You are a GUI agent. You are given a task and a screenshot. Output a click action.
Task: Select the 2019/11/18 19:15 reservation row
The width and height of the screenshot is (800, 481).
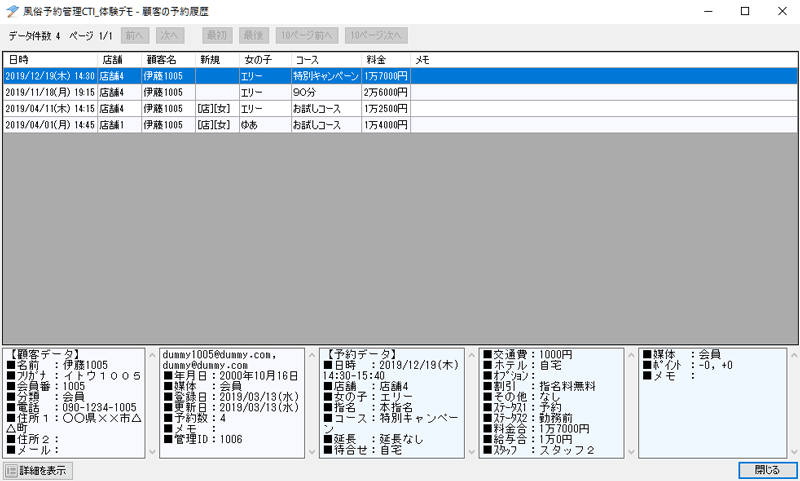(x=200, y=92)
